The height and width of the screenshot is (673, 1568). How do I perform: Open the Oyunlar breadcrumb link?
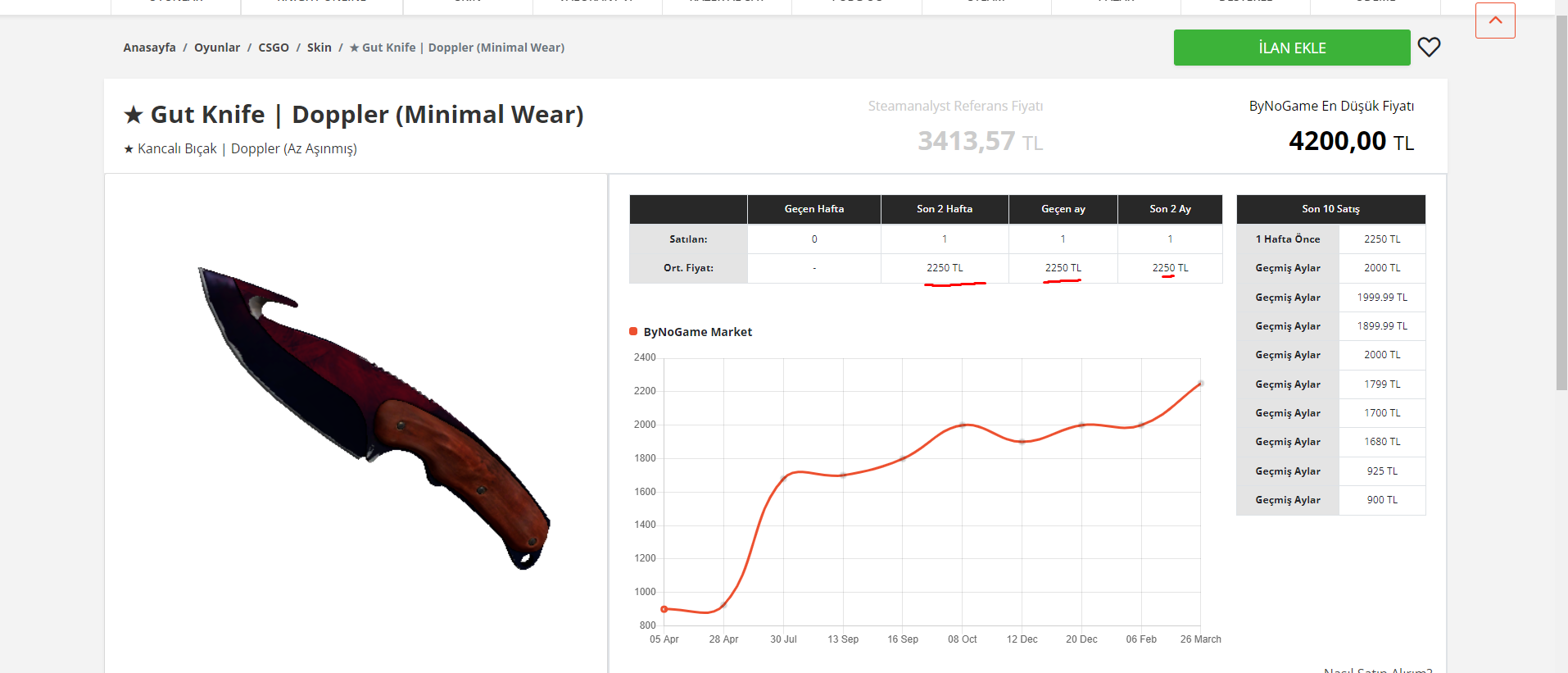(x=217, y=48)
